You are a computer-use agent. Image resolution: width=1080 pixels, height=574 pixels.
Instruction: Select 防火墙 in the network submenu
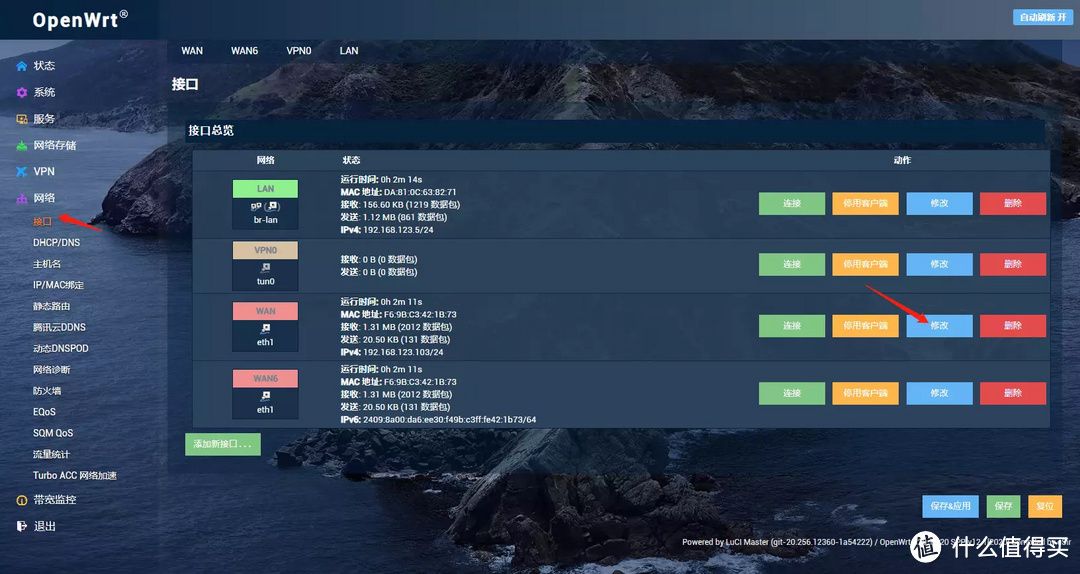point(47,391)
